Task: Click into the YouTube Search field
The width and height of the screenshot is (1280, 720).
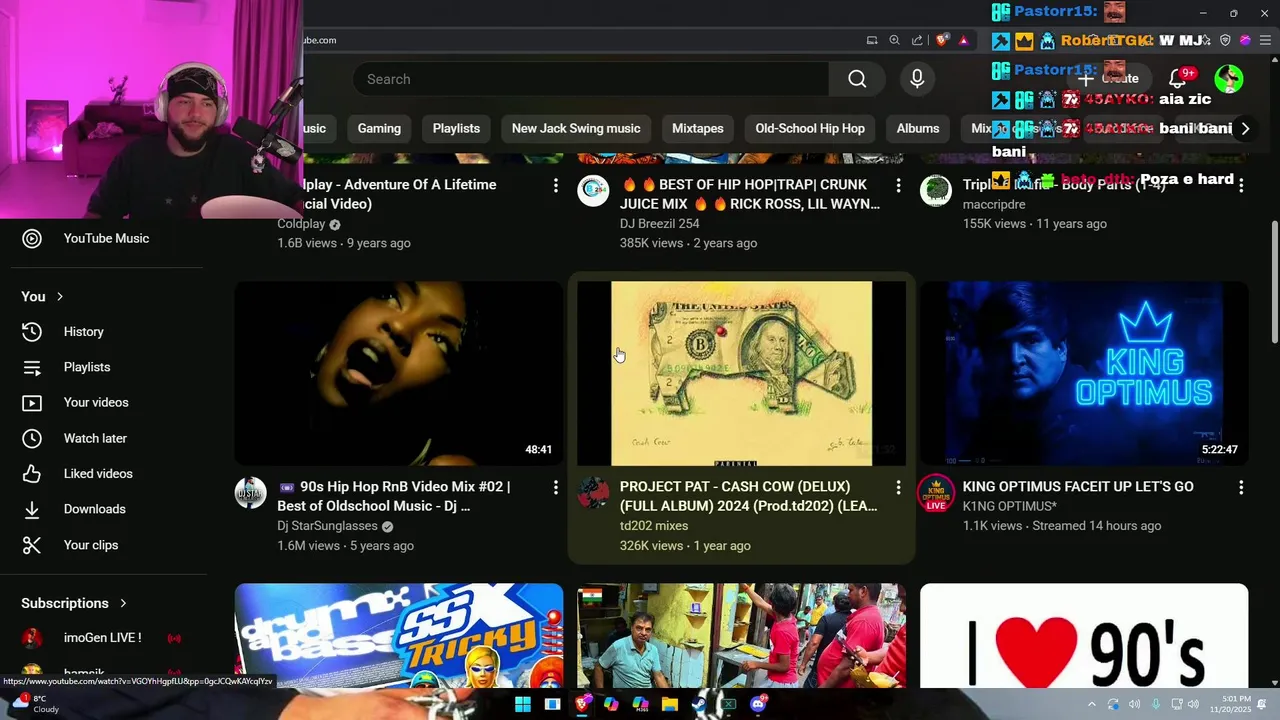Action: click(x=590, y=79)
